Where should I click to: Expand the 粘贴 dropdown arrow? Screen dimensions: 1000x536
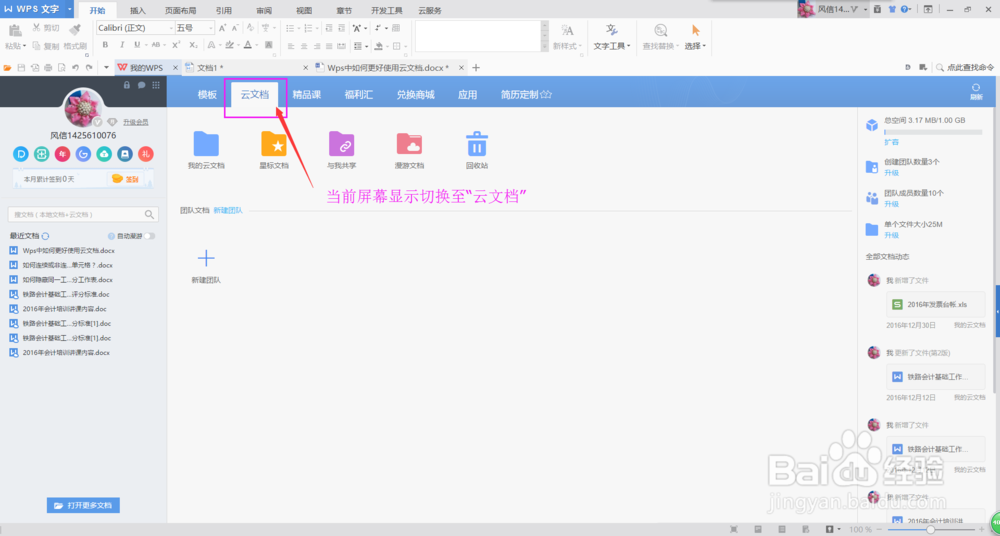pos(25,46)
